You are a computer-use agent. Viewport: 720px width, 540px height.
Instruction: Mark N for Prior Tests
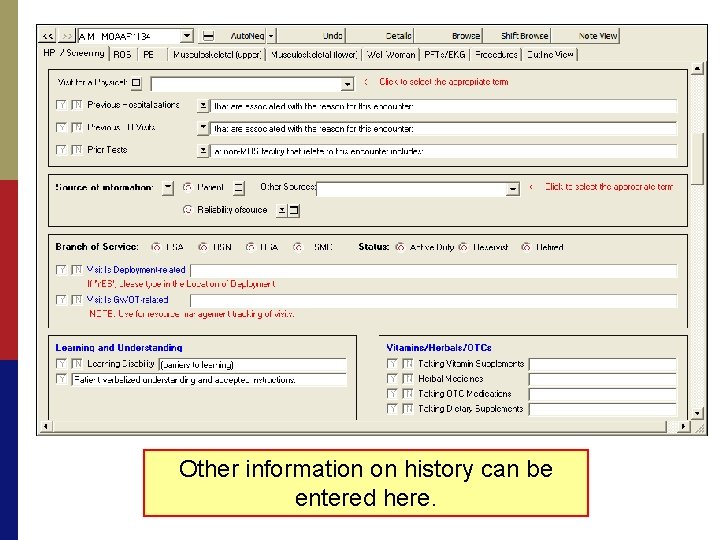tap(77, 150)
